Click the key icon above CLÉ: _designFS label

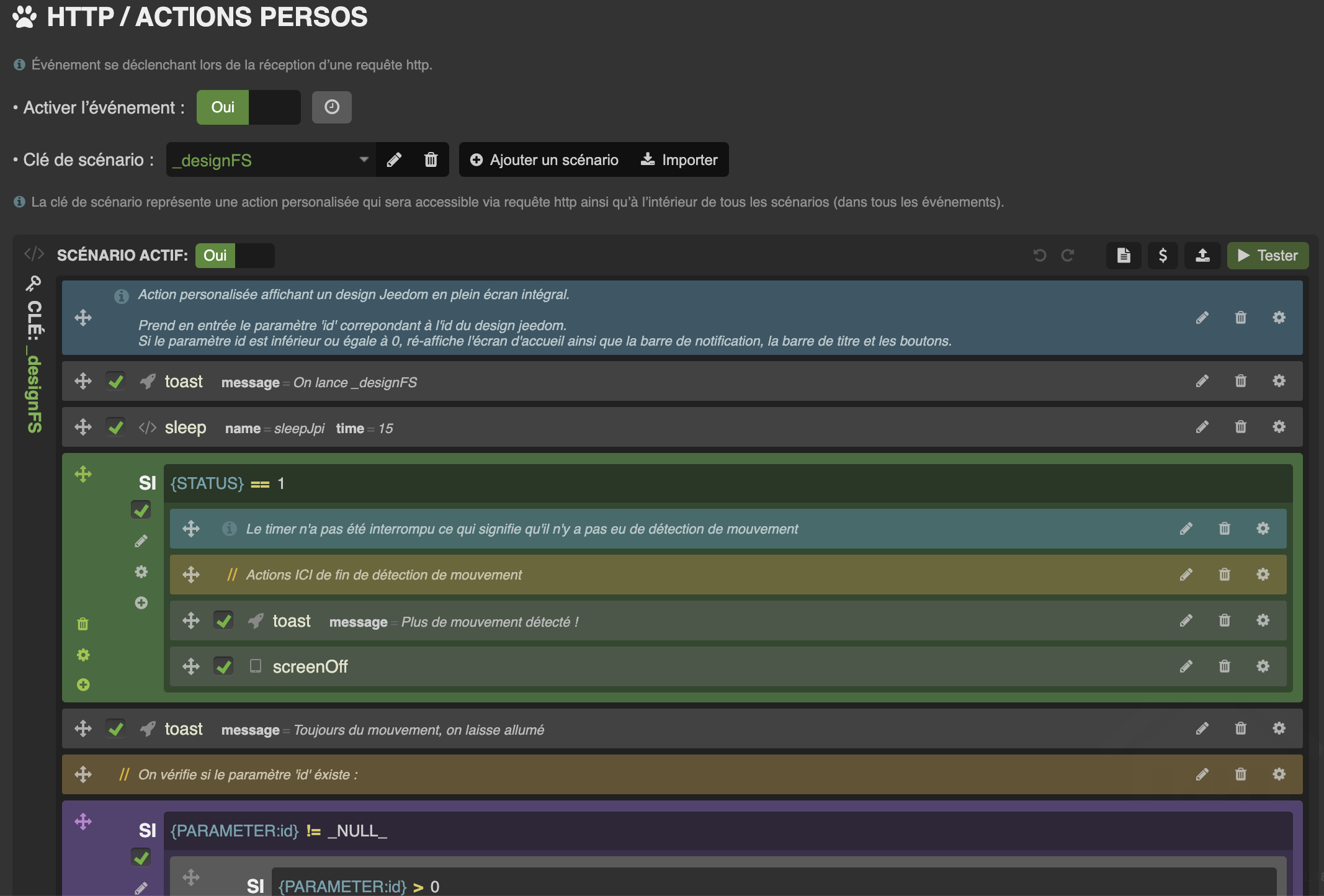coord(34,284)
